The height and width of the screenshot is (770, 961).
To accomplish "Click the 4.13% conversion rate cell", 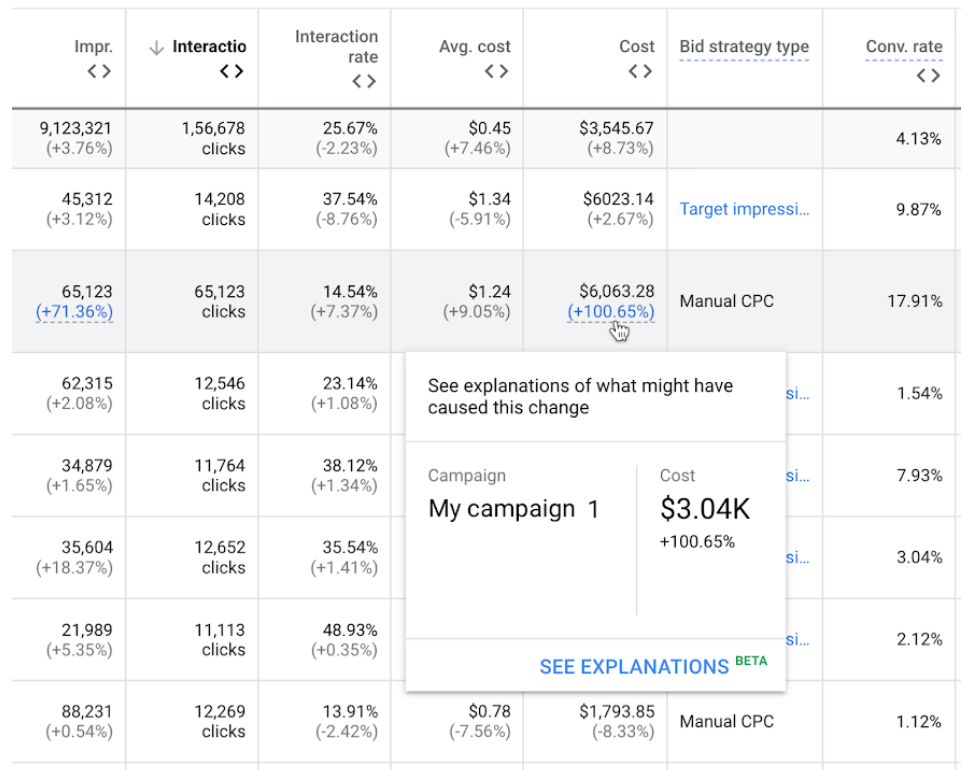I will 918,139.
